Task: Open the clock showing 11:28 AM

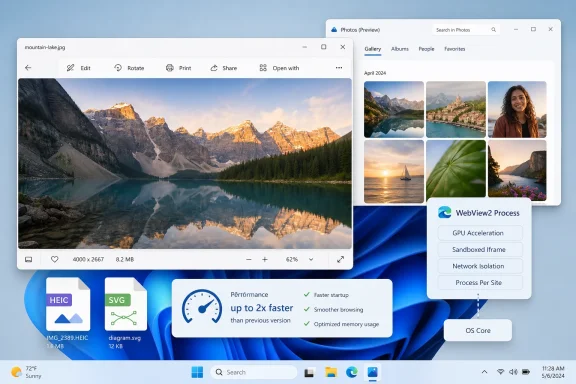Action: point(553,372)
